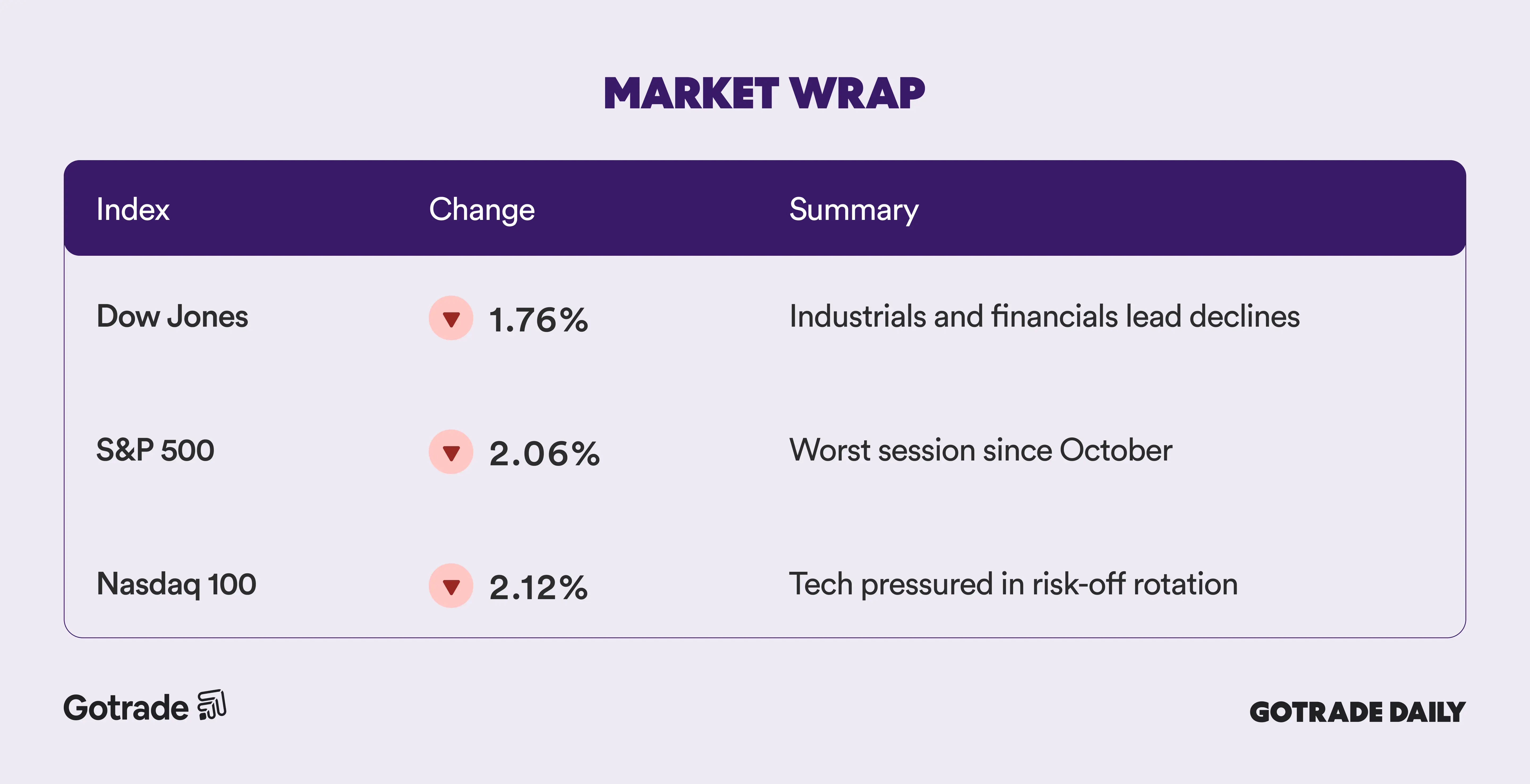
Task: Select the Industrials and financials summary text
Action: tap(1044, 316)
